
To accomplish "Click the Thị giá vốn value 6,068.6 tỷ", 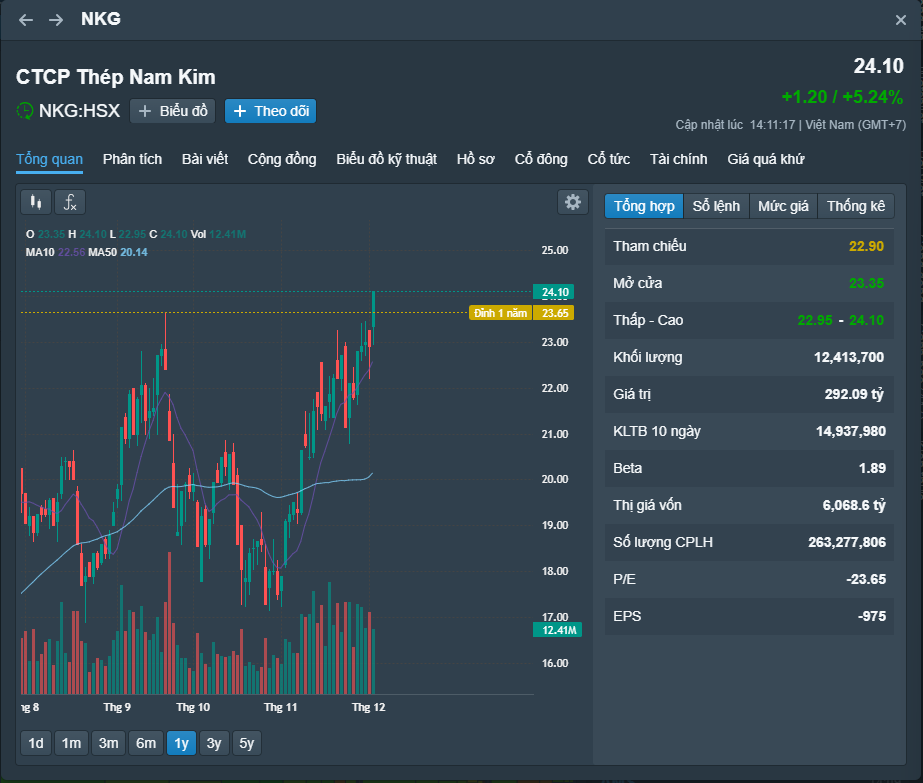I will pos(854,505).
